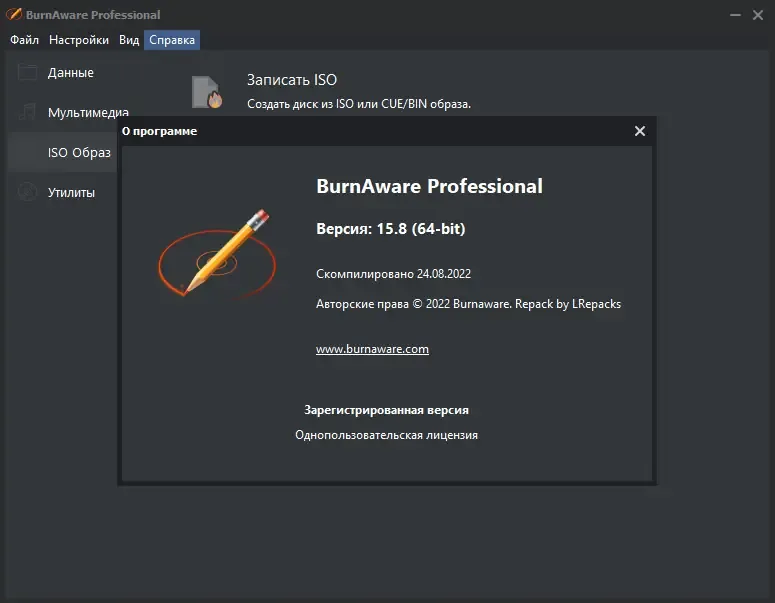The image size is (775, 603).
Task: Click the BurnAware title bar app icon
Action: coord(14,14)
